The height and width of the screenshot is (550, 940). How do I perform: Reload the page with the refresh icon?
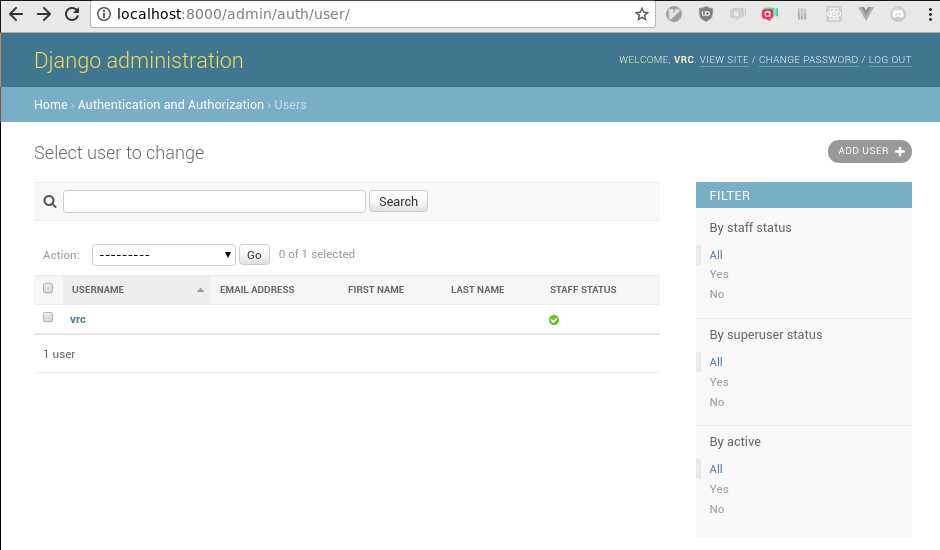click(72, 14)
